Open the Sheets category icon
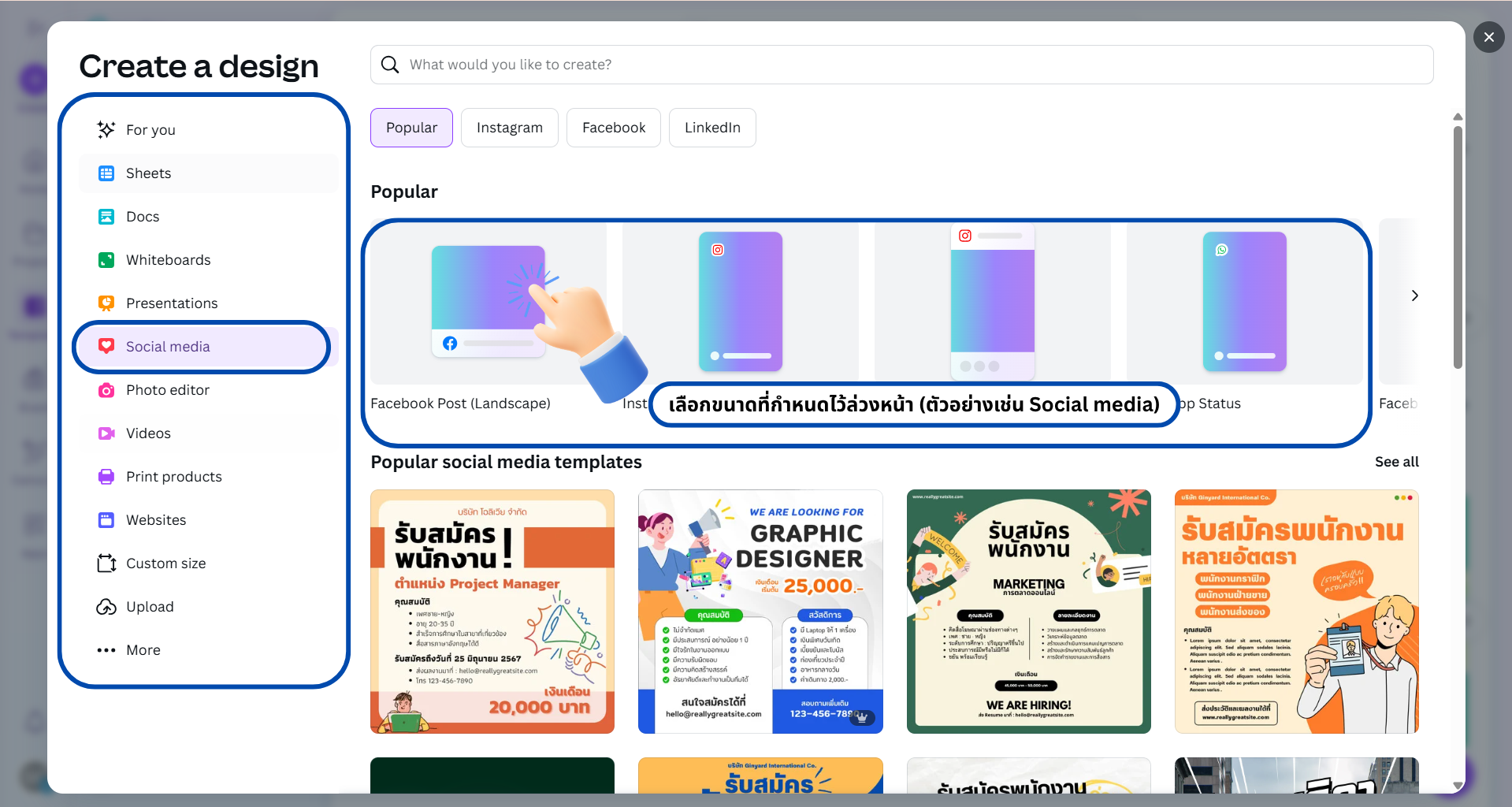Image resolution: width=1512 pixels, height=807 pixels. [106, 173]
